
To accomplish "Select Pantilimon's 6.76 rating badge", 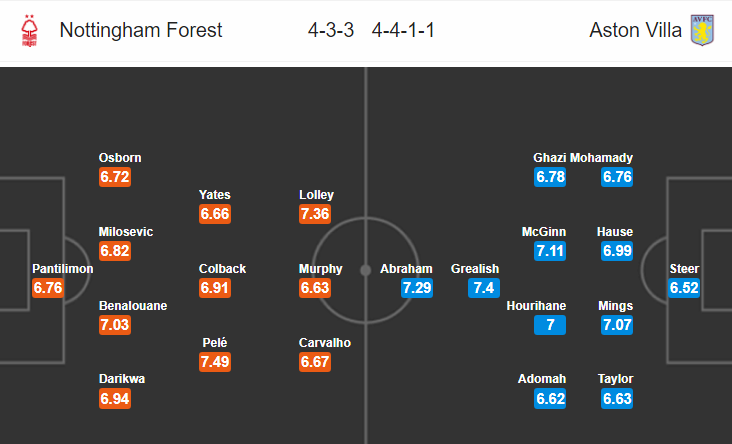I will point(48,288).
